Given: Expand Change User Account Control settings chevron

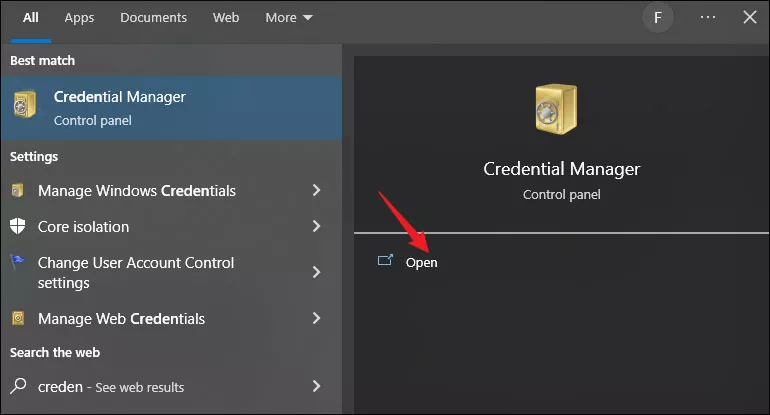Looking at the screenshot, I should pos(317,272).
